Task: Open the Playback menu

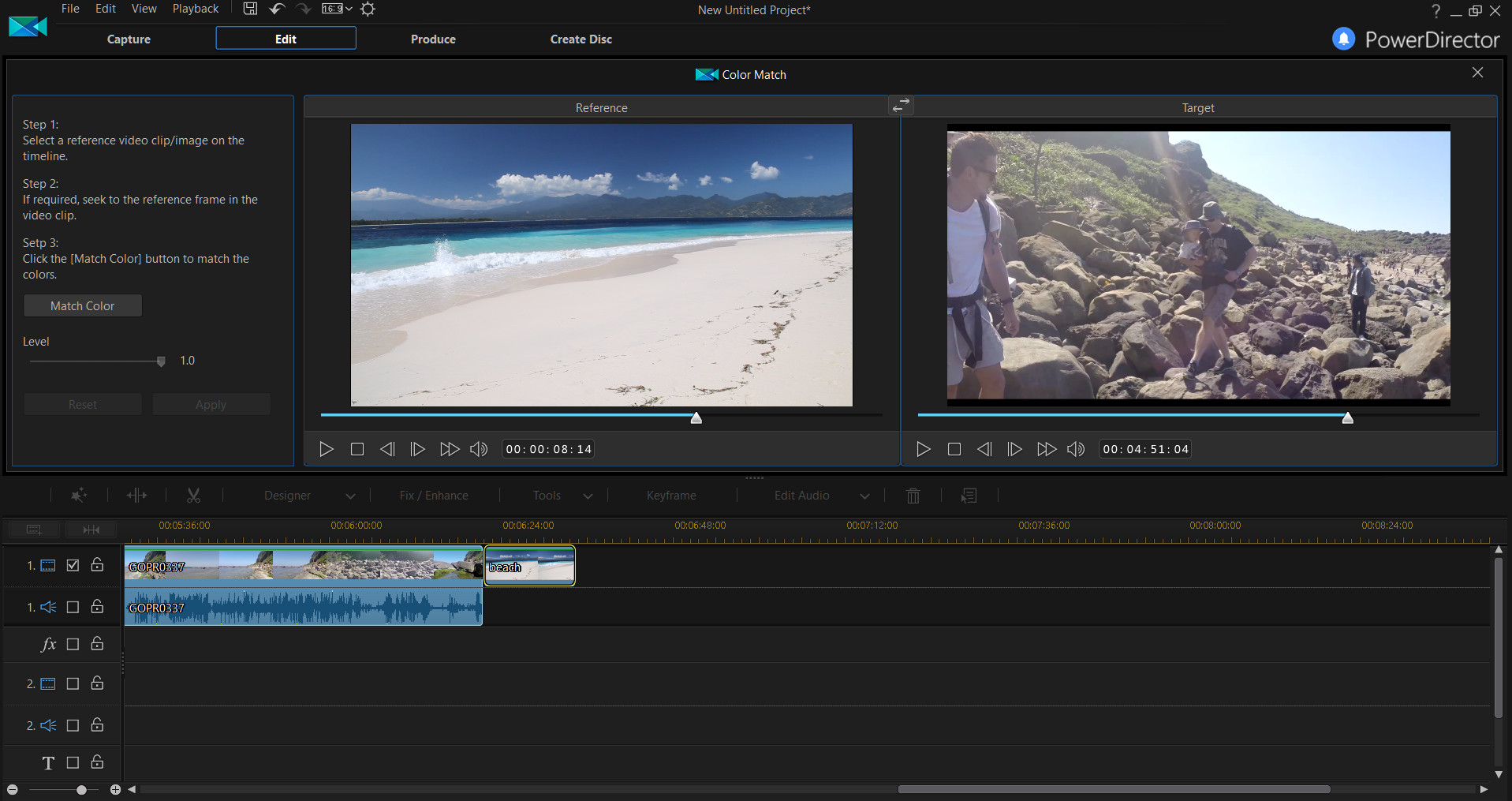Action: pyautogui.click(x=194, y=8)
